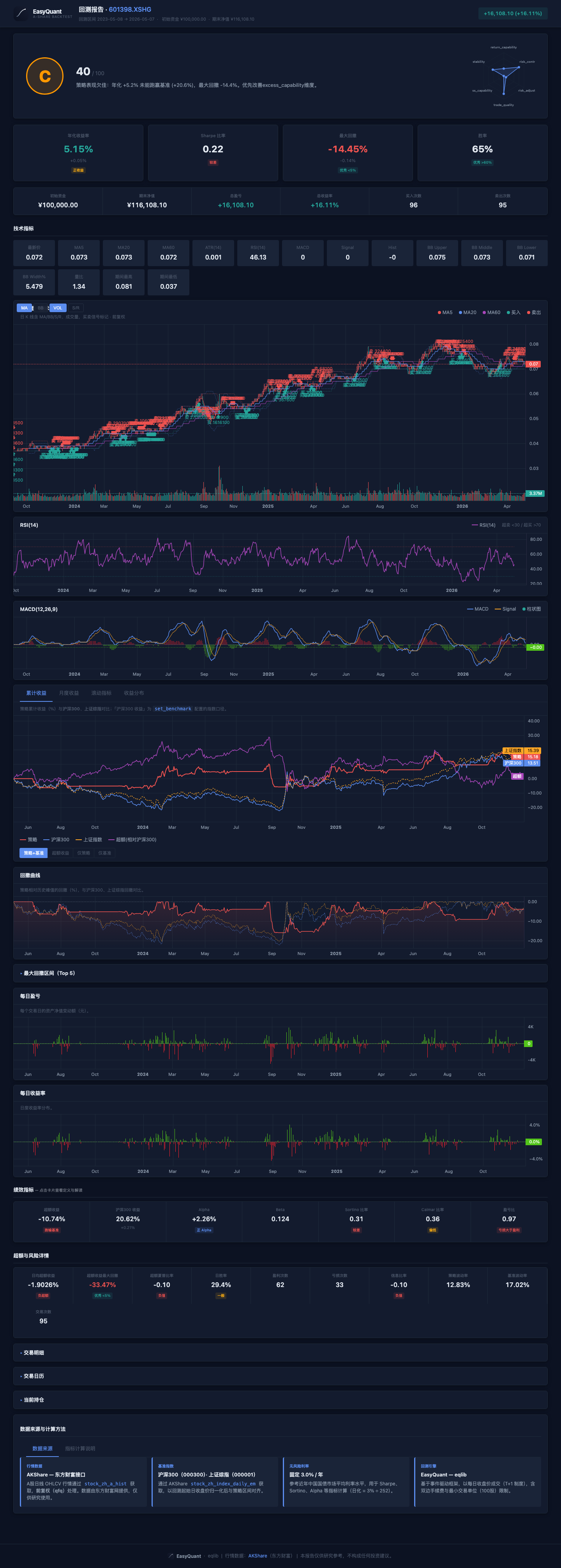Image resolution: width=561 pixels, height=1568 pixels.
Task: Click the Signal orange legend line
Action: tap(498, 609)
